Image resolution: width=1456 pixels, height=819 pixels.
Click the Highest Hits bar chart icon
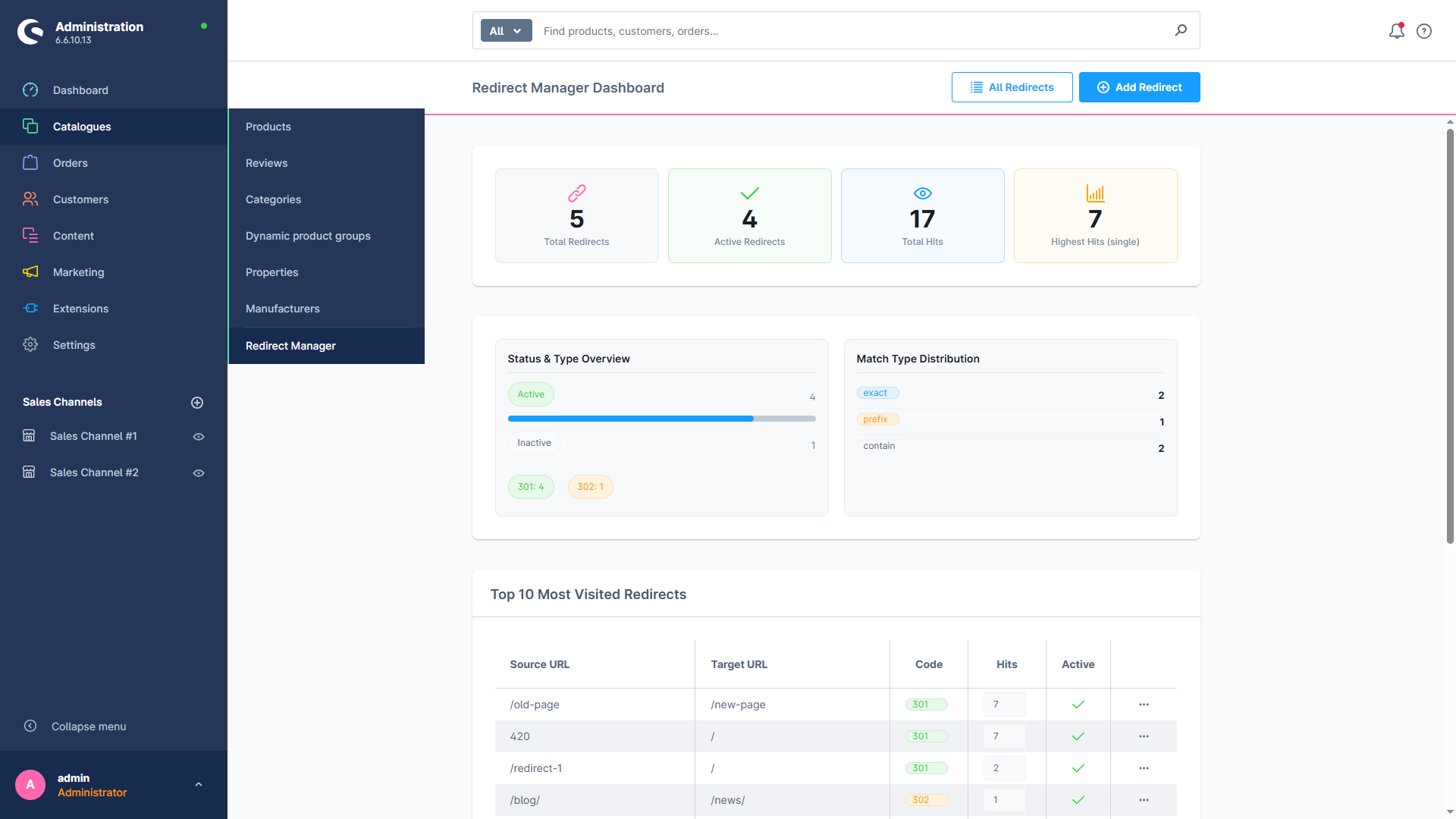click(1096, 193)
